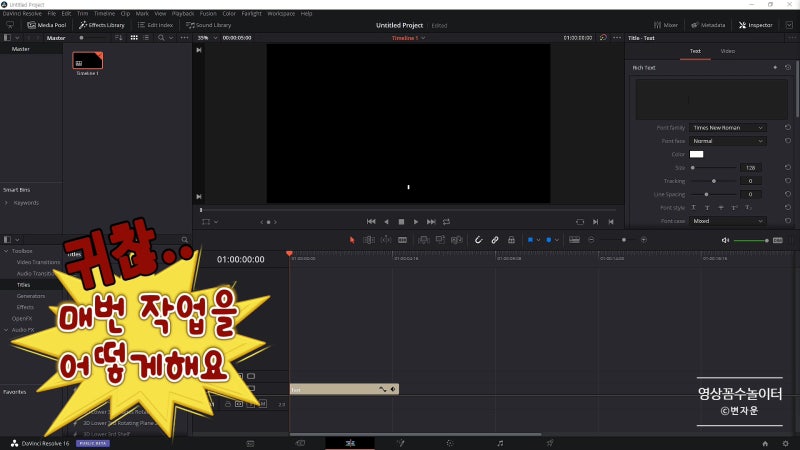
Task: Reset the Size setting
Action: pyautogui.click(x=788, y=167)
